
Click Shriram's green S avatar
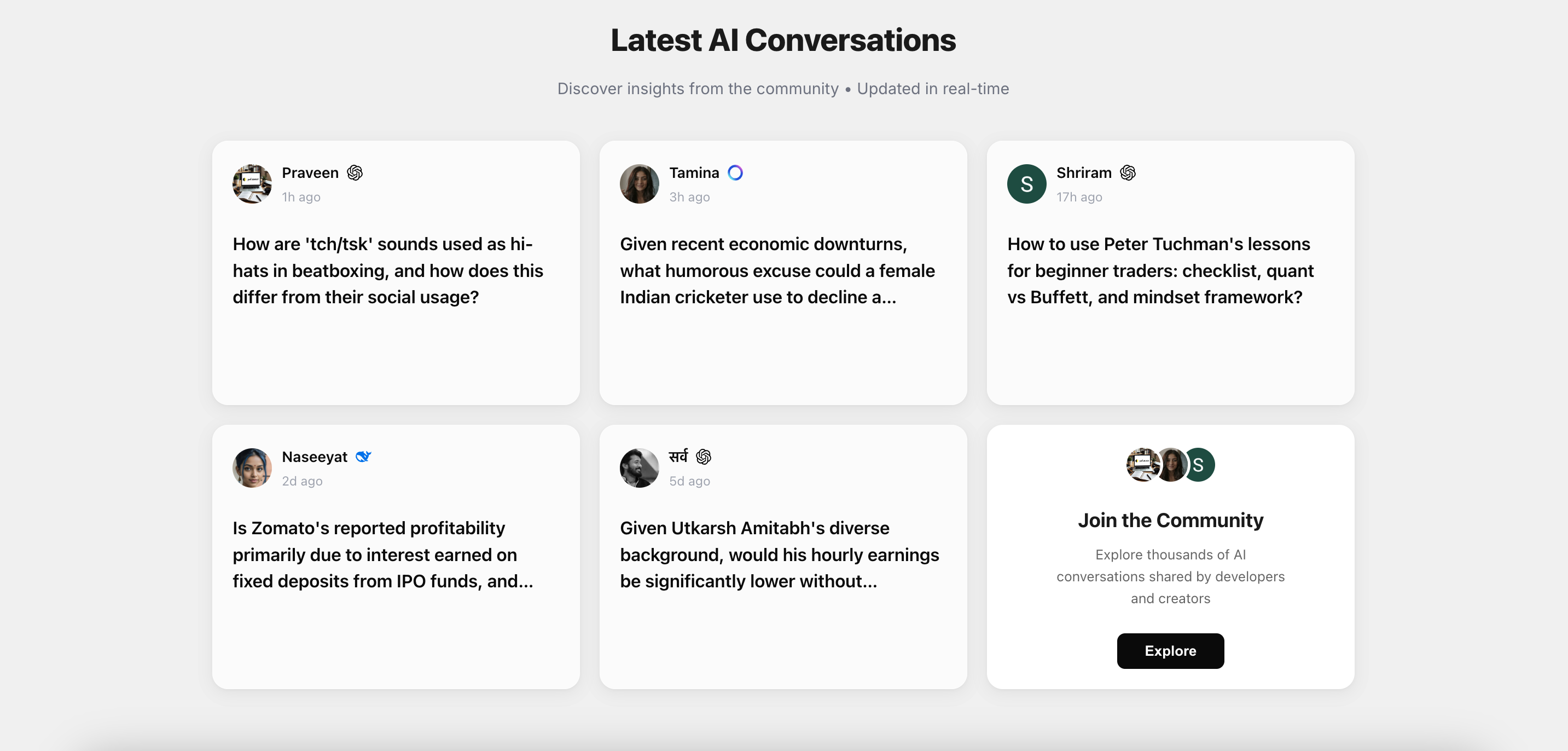[x=1026, y=184]
